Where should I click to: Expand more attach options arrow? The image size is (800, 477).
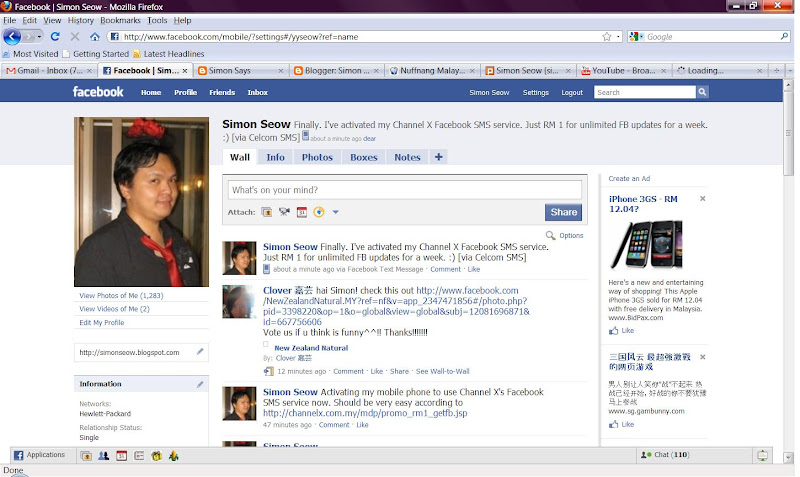[335, 212]
